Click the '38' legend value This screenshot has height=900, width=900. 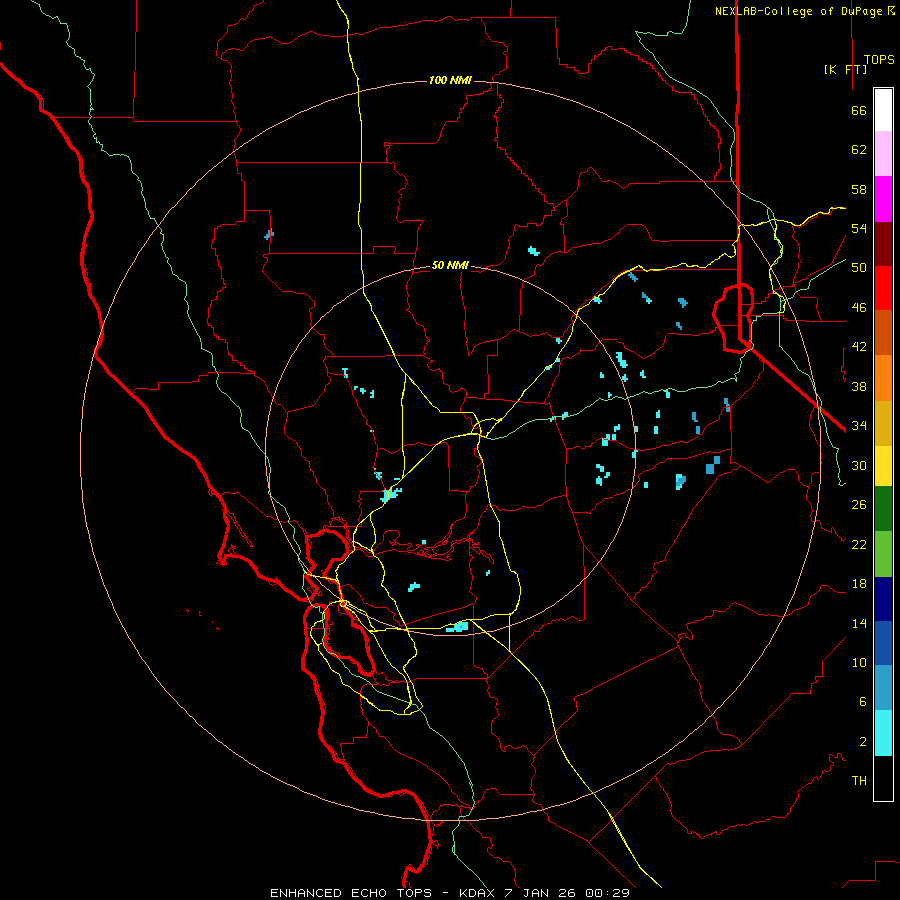tap(859, 386)
